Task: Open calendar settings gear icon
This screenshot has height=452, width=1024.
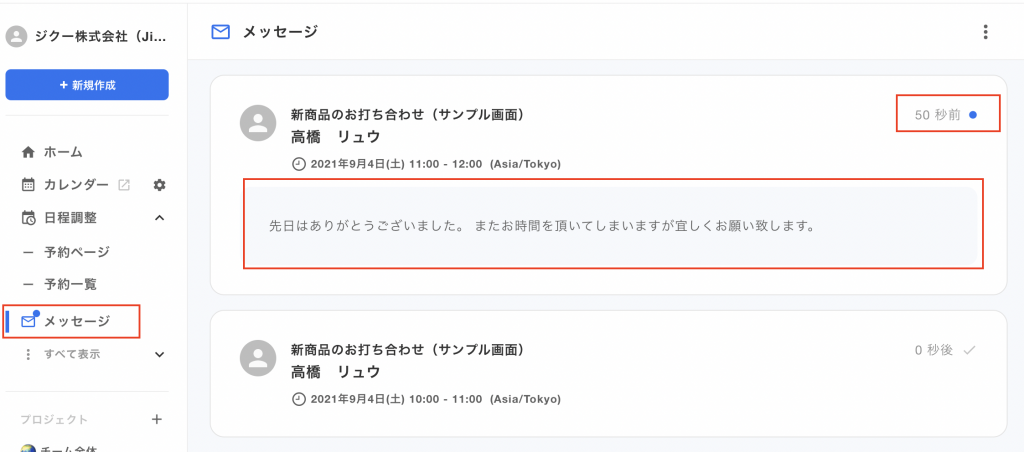Action: (x=159, y=185)
